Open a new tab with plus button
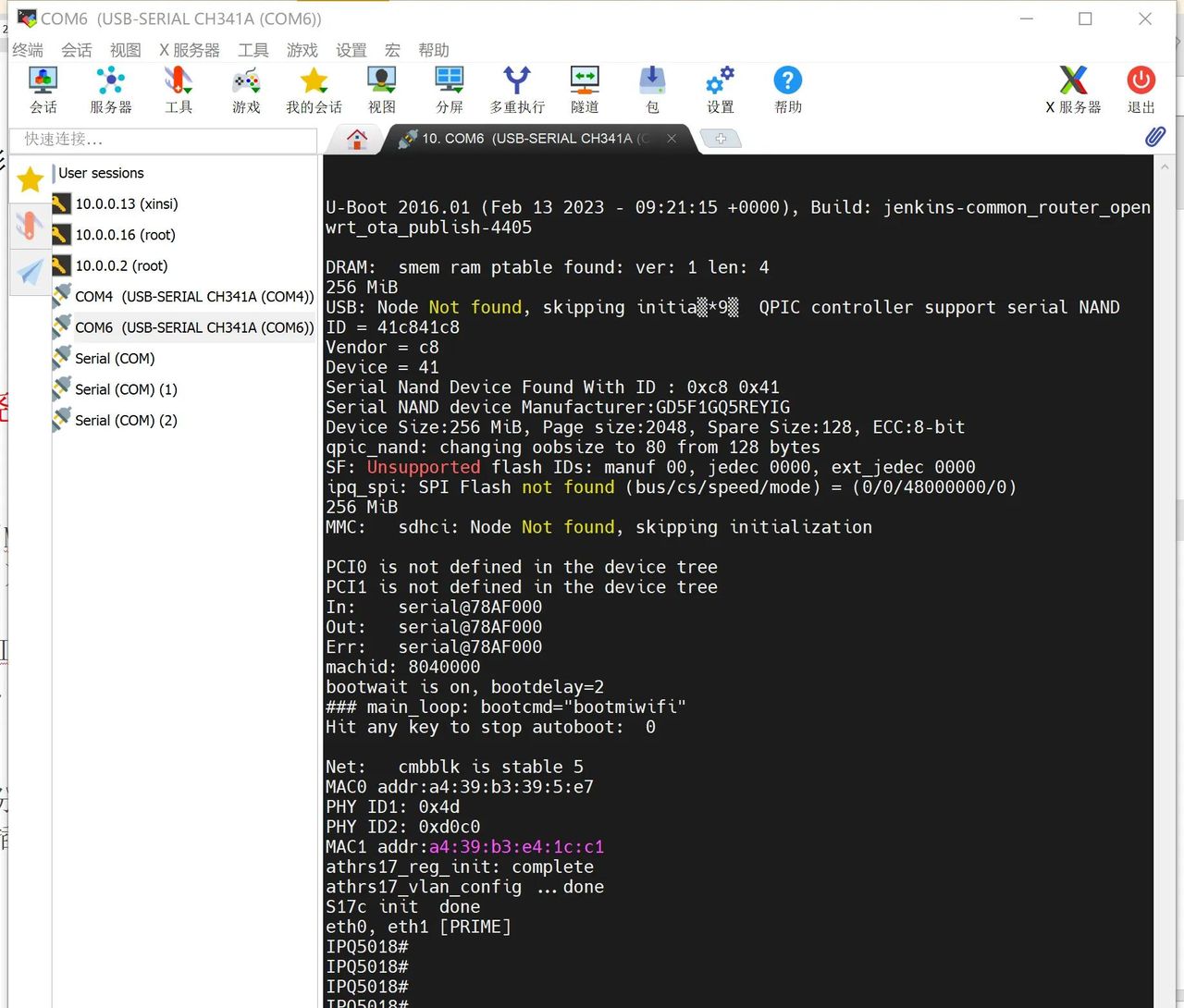The image size is (1184, 1008). 721,139
